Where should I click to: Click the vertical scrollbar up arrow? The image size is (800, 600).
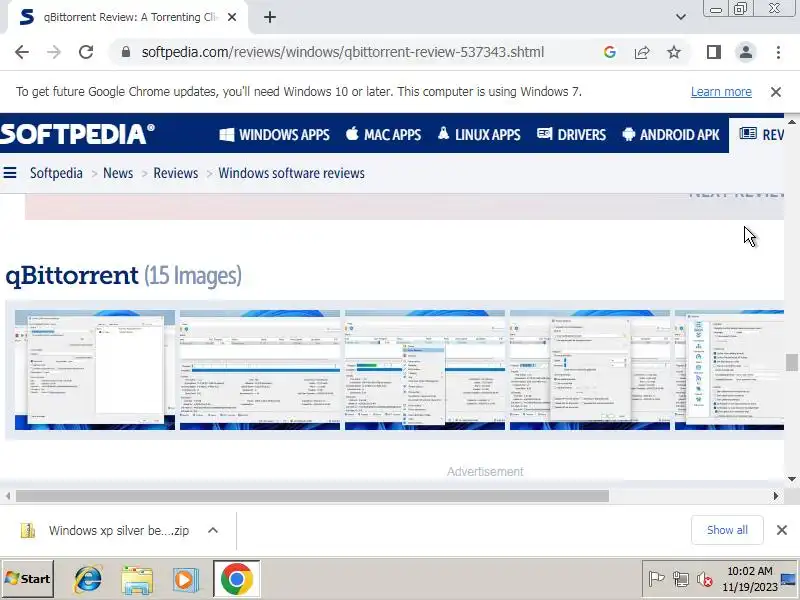point(792,122)
